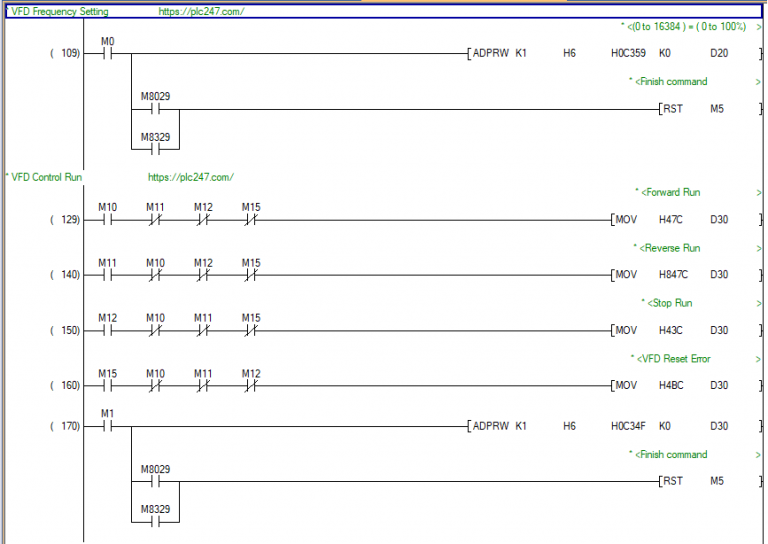Click the H847C operand in rung 140
The height and width of the screenshot is (544, 768).
tap(673, 275)
